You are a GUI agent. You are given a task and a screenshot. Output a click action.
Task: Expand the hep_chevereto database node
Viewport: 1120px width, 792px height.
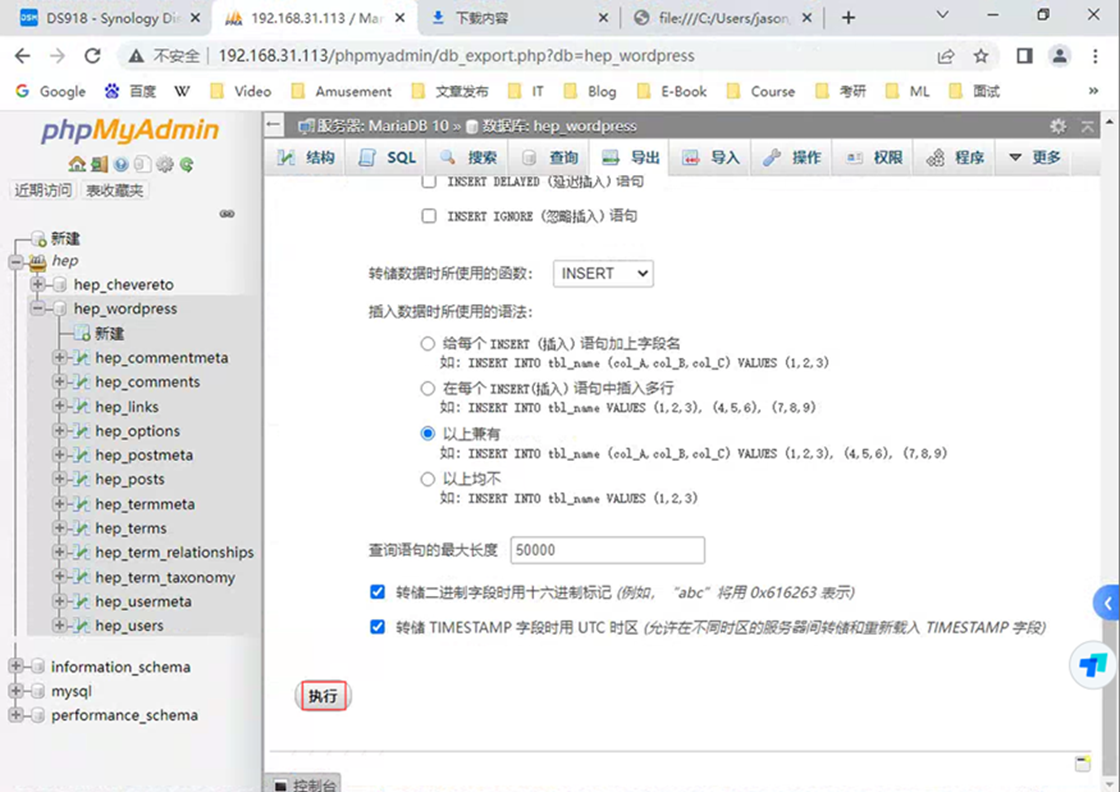tap(37, 284)
